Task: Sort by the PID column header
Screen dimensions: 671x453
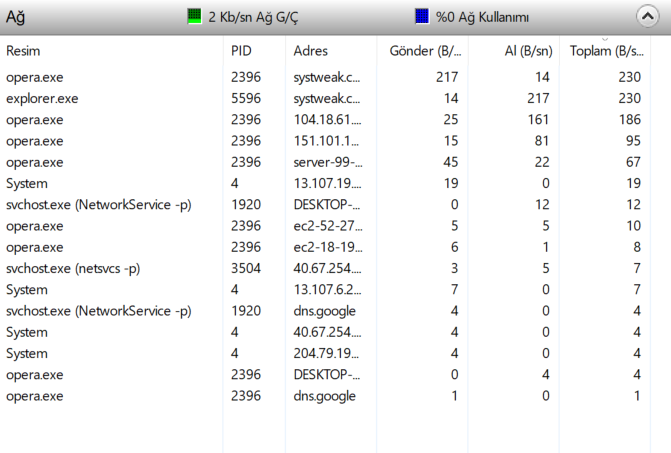Action: 242,51
